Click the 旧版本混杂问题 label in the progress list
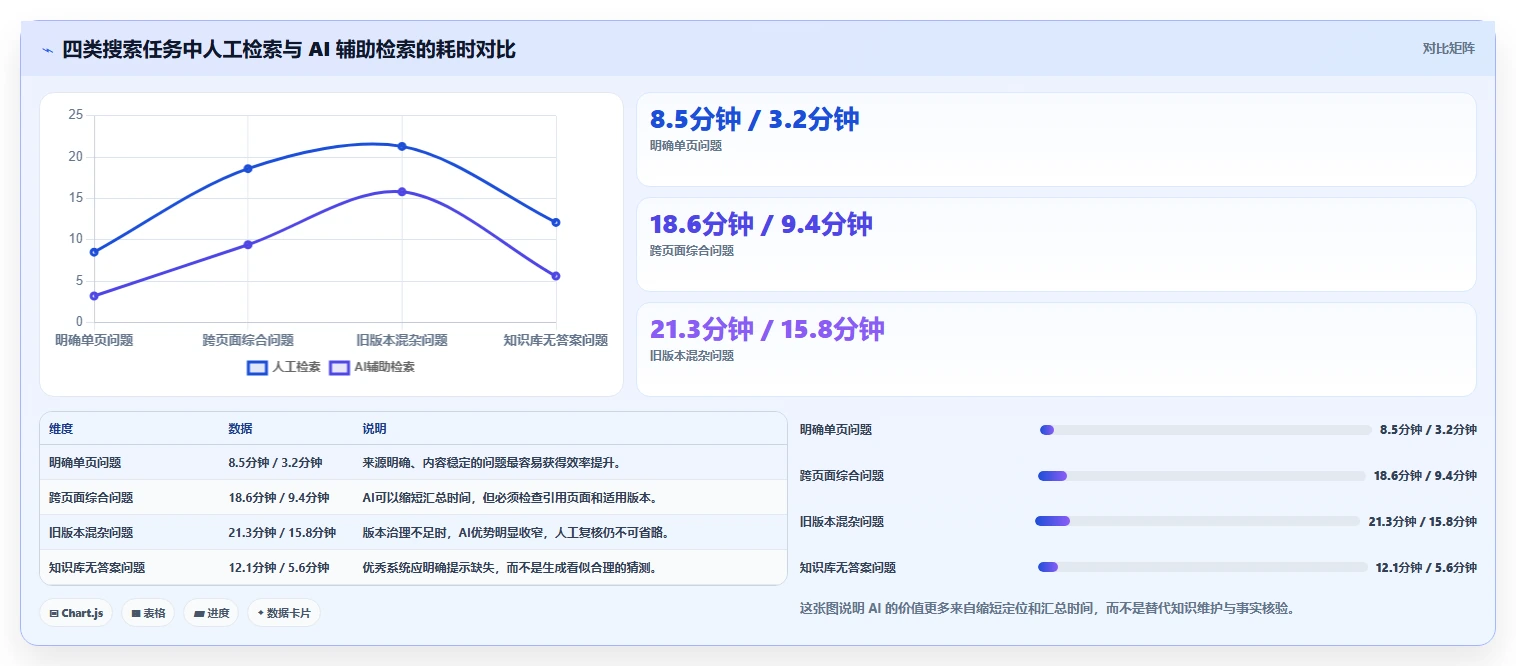 pos(842,521)
